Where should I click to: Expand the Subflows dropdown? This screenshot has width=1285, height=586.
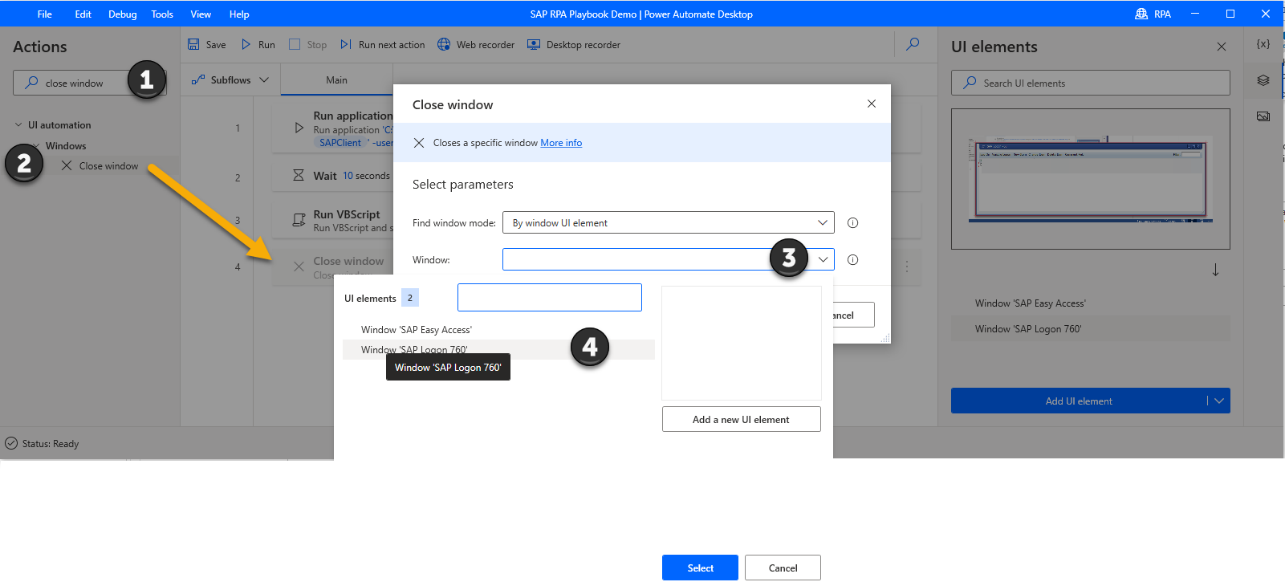coord(230,80)
